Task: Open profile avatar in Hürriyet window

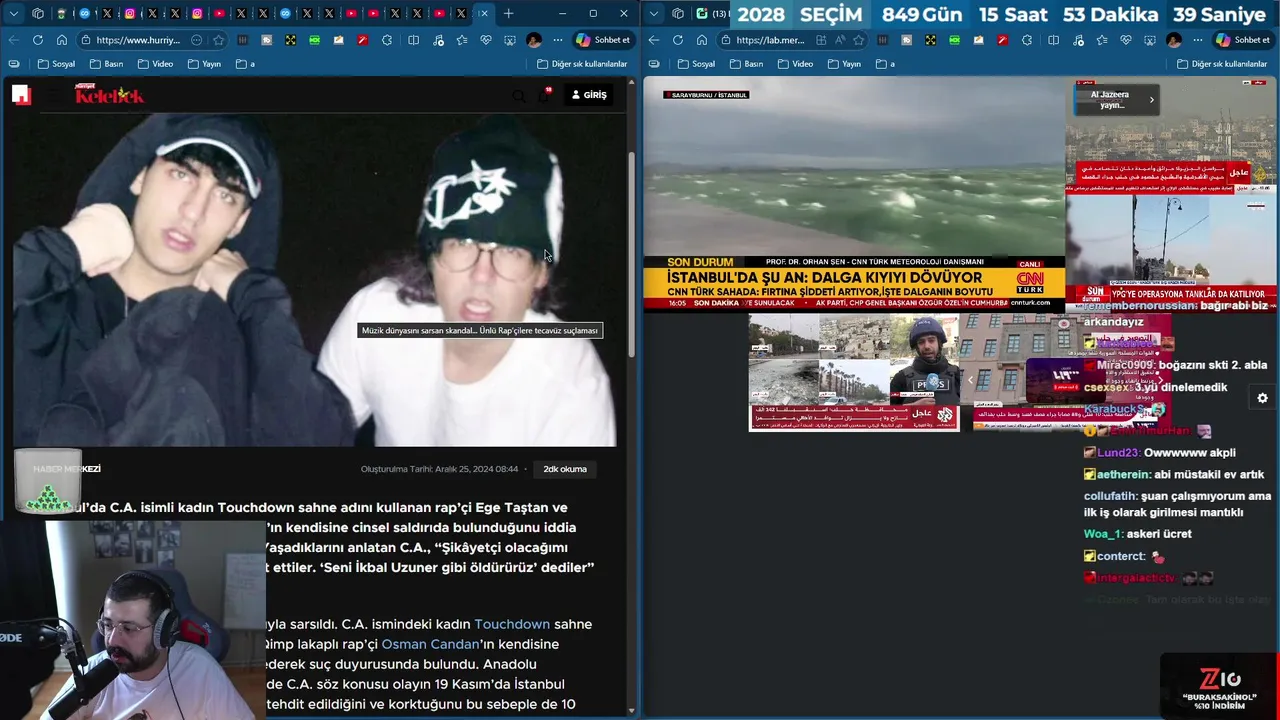Action: (x=534, y=40)
